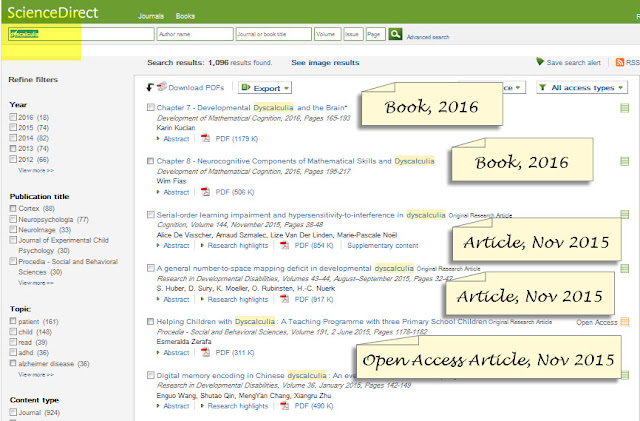Image resolution: width=640 pixels, height=421 pixels.
Task: Open the Export dropdown
Action: click(265, 88)
